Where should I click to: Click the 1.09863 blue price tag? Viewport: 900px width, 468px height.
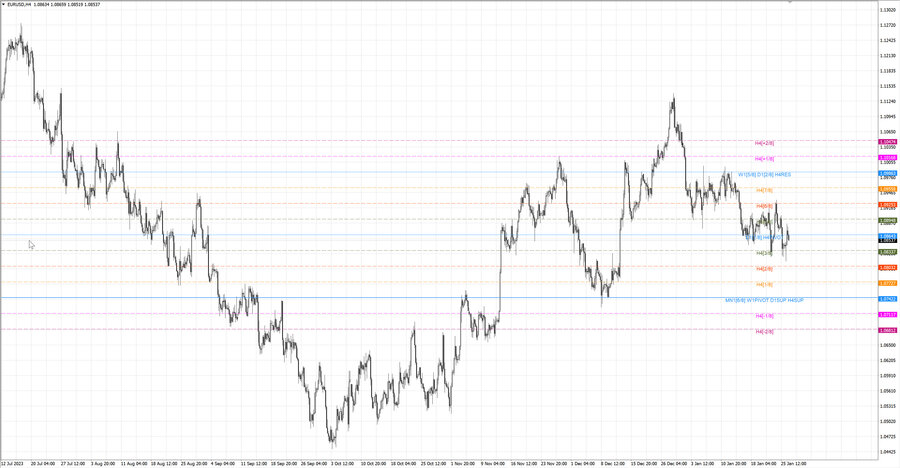(888, 173)
